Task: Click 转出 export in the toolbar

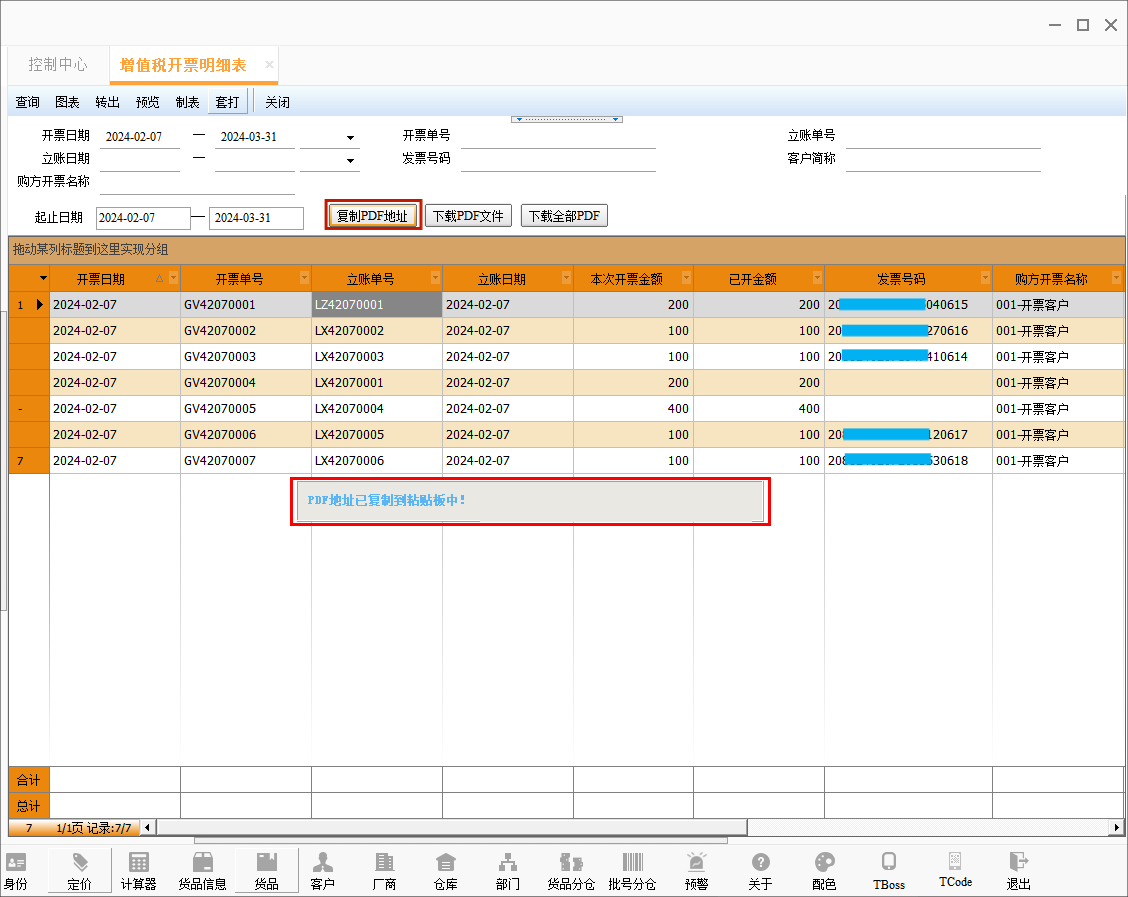Action: (107, 102)
